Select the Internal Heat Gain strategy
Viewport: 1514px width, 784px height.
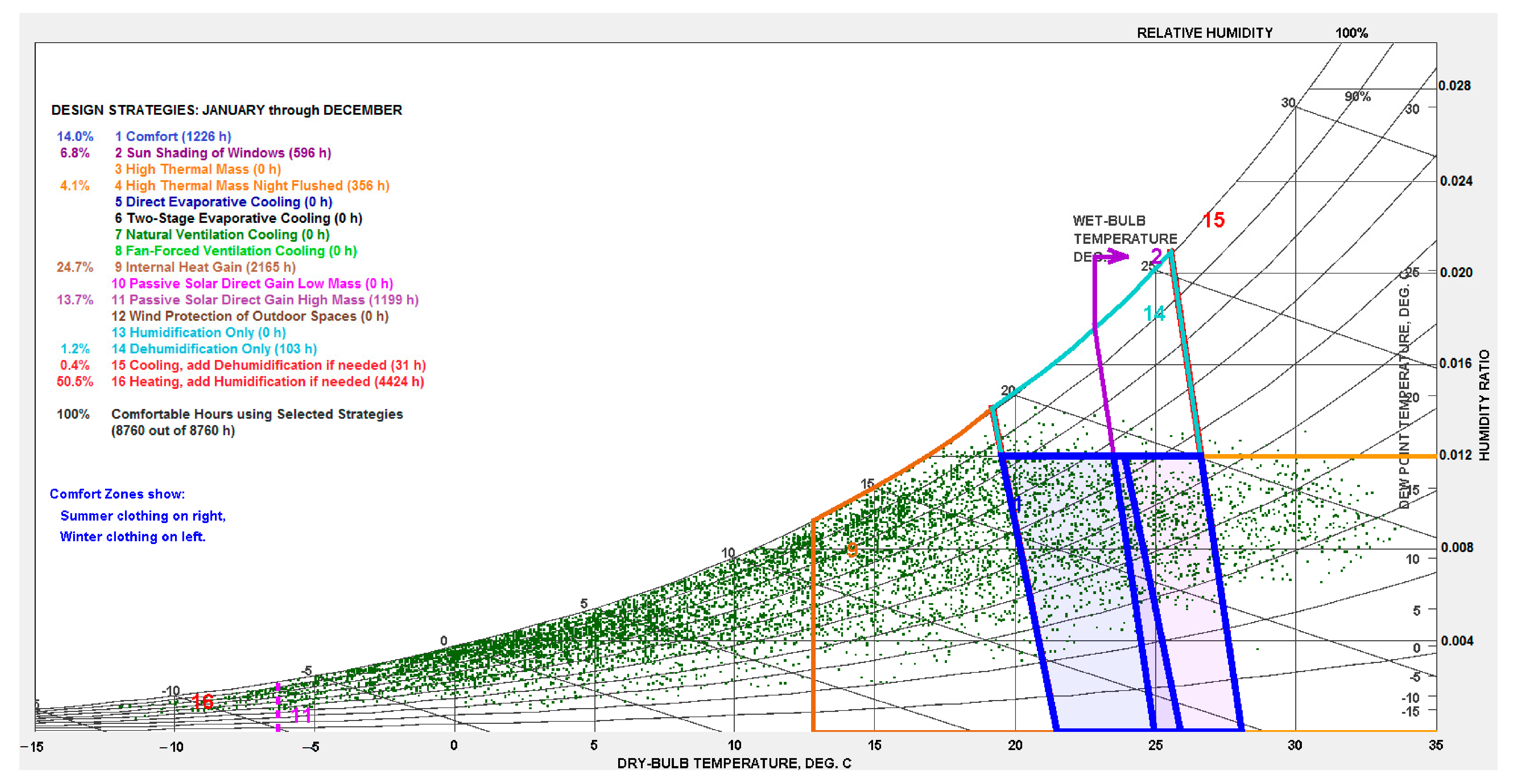coord(205,267)
